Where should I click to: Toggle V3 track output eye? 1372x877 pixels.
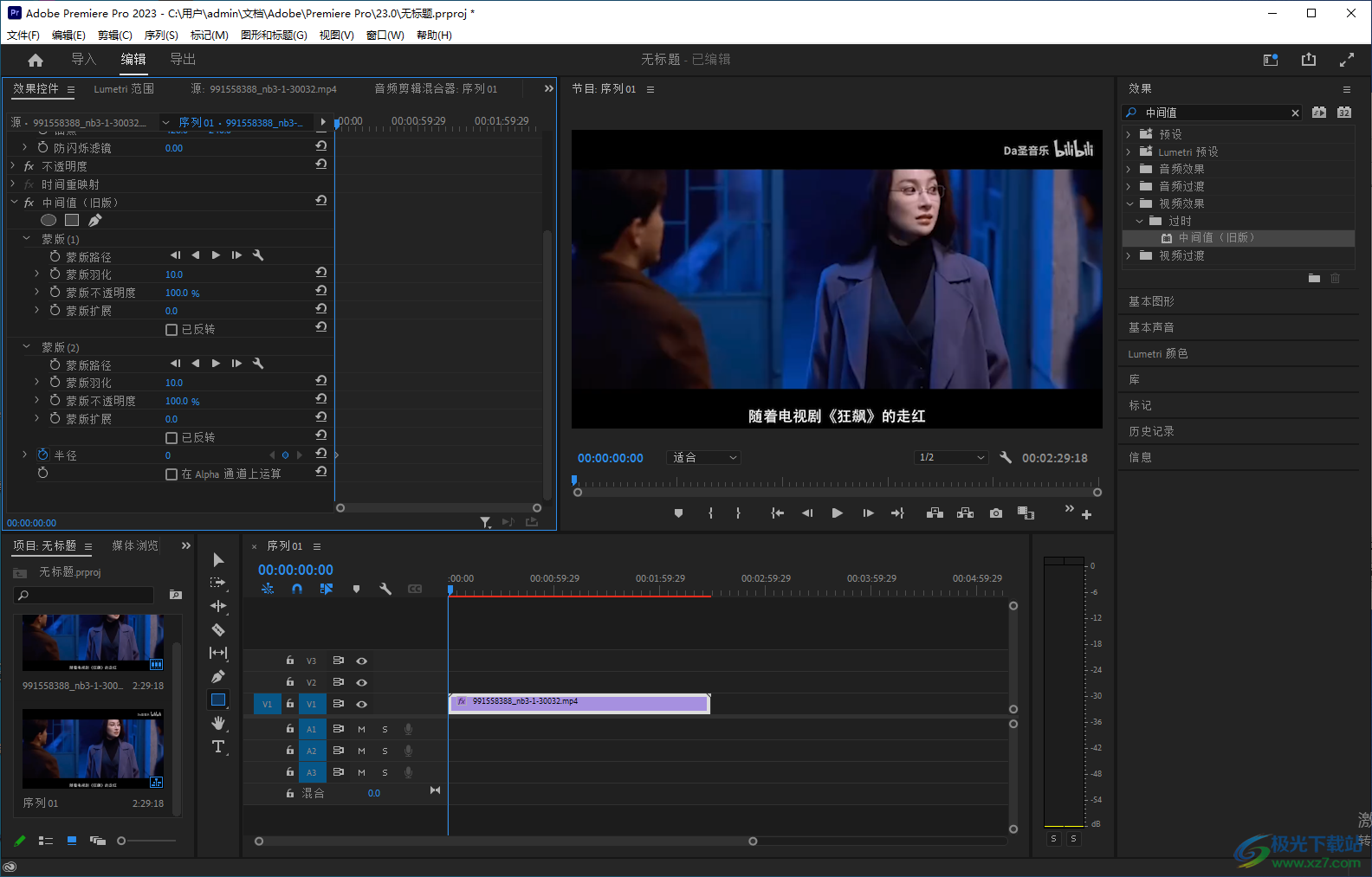click(x=362, y=661)
